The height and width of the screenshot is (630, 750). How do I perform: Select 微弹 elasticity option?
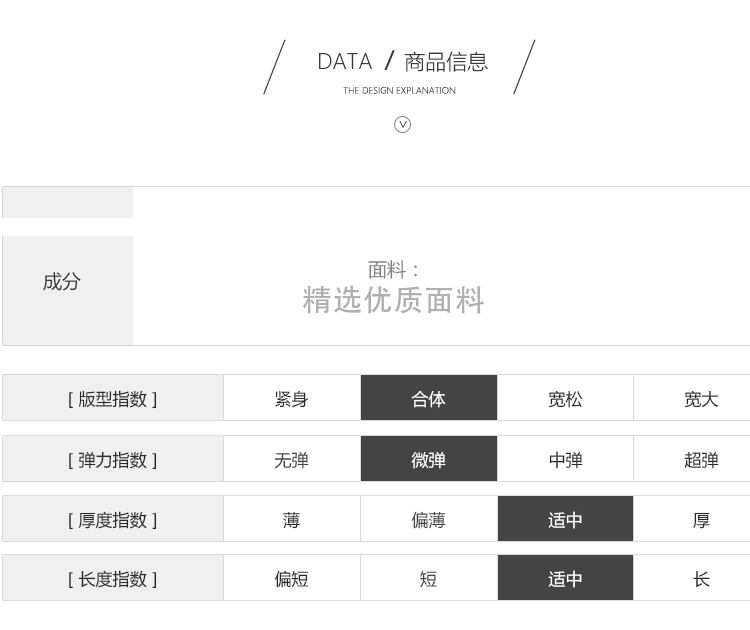(x=428, y=460)
